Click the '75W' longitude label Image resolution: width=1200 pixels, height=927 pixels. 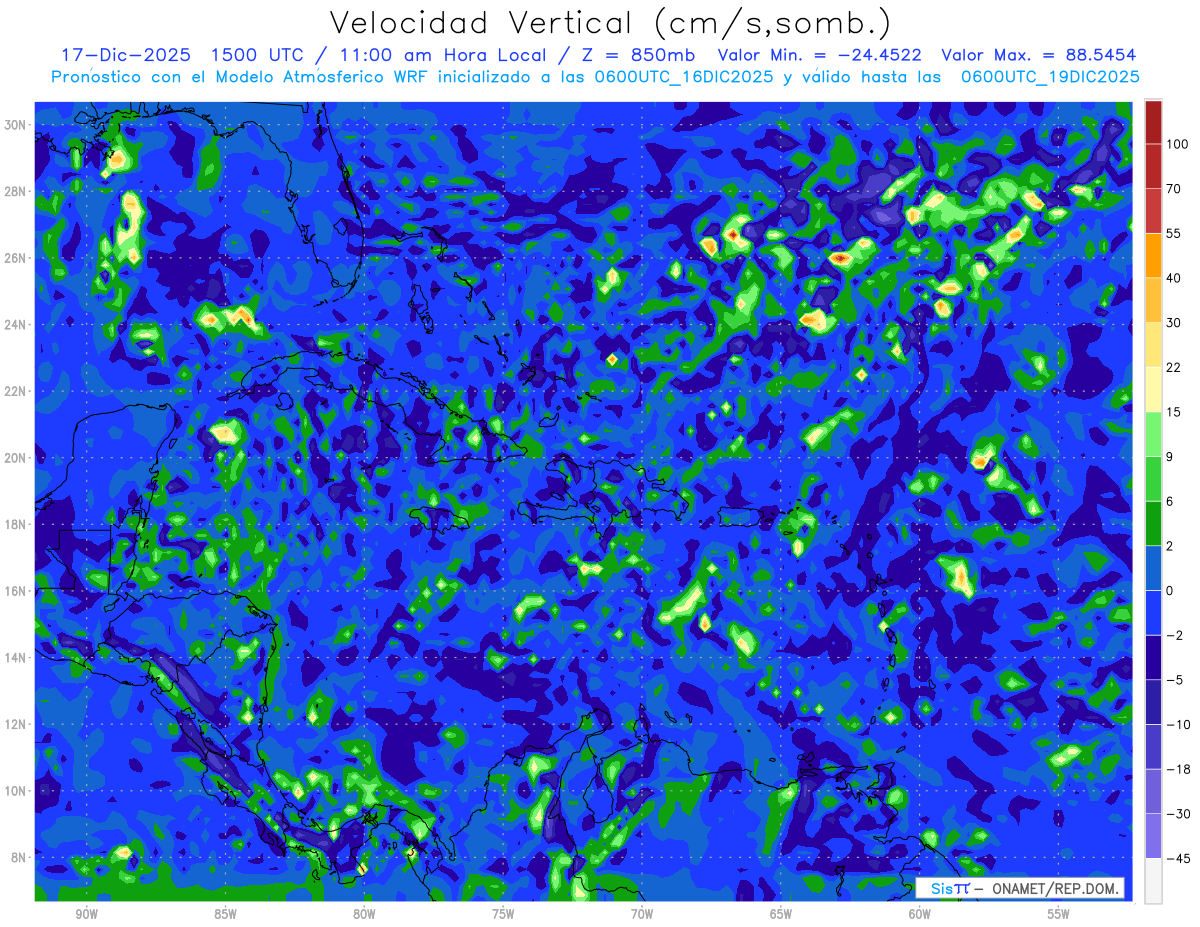click(503, 914)
